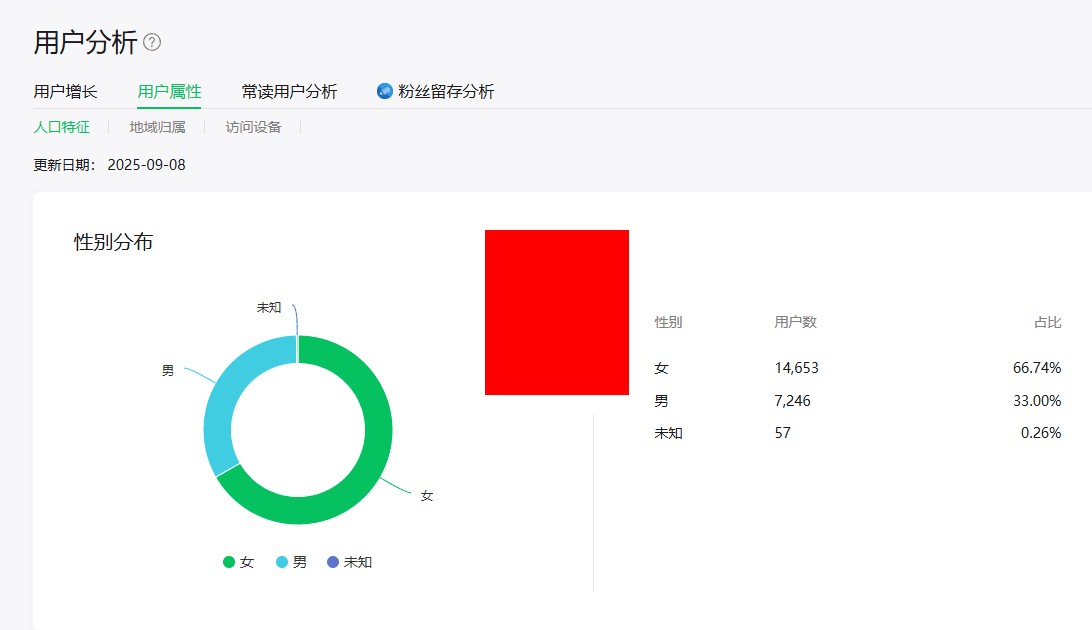Viewport: 1092px width, 630px height.
Task: Click the 女 row in gender table
Action: point(661,368)
